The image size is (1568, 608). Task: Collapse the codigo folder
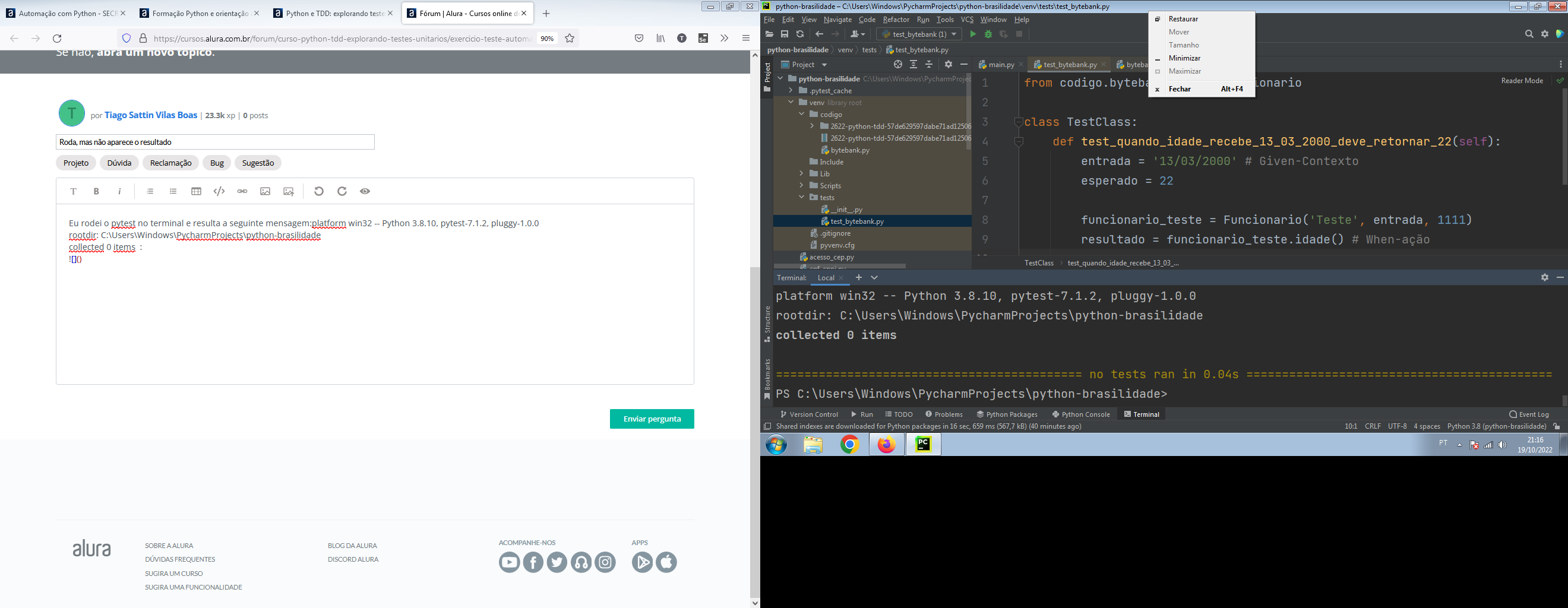click(802, 115)
